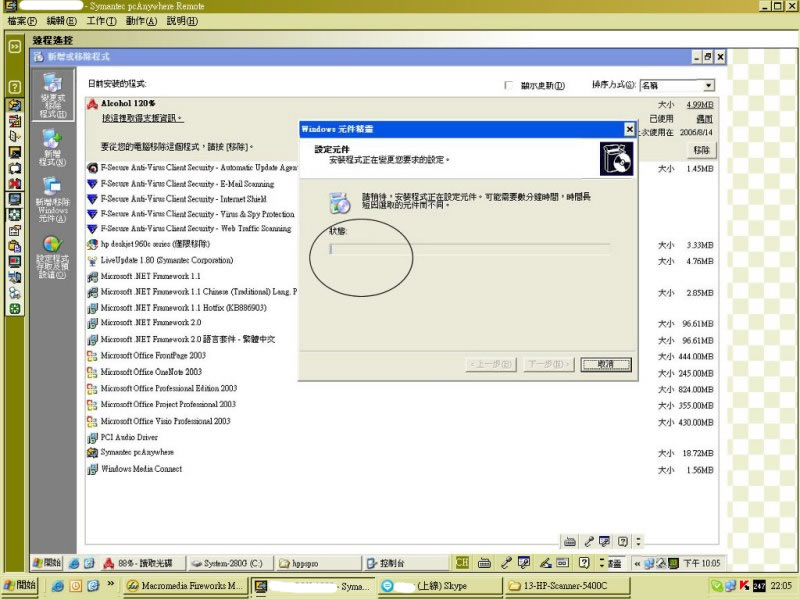Select F-Secure Automatic Update Agent entry
This screenshot has width=800, height=600.
tap(192, 167)
